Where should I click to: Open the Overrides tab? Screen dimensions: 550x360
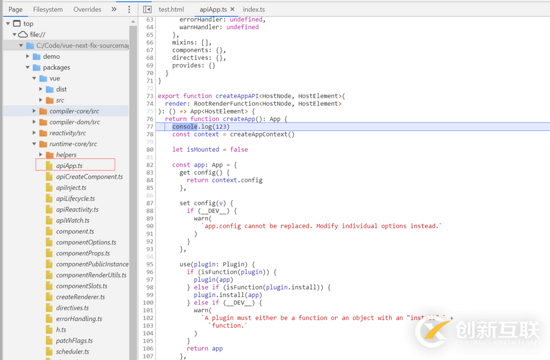coord(87,9)
